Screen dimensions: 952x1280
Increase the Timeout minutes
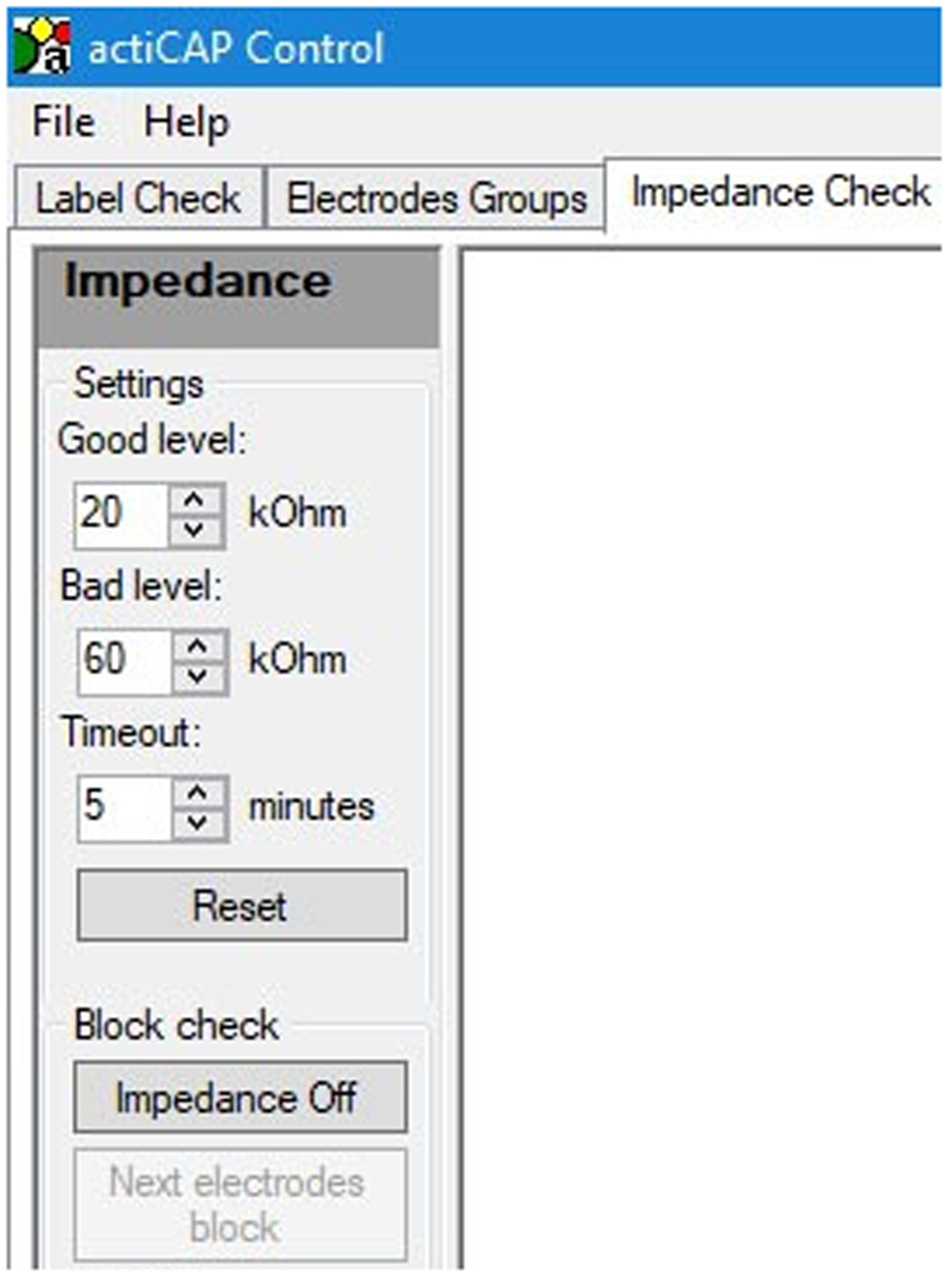pos(197,792)
